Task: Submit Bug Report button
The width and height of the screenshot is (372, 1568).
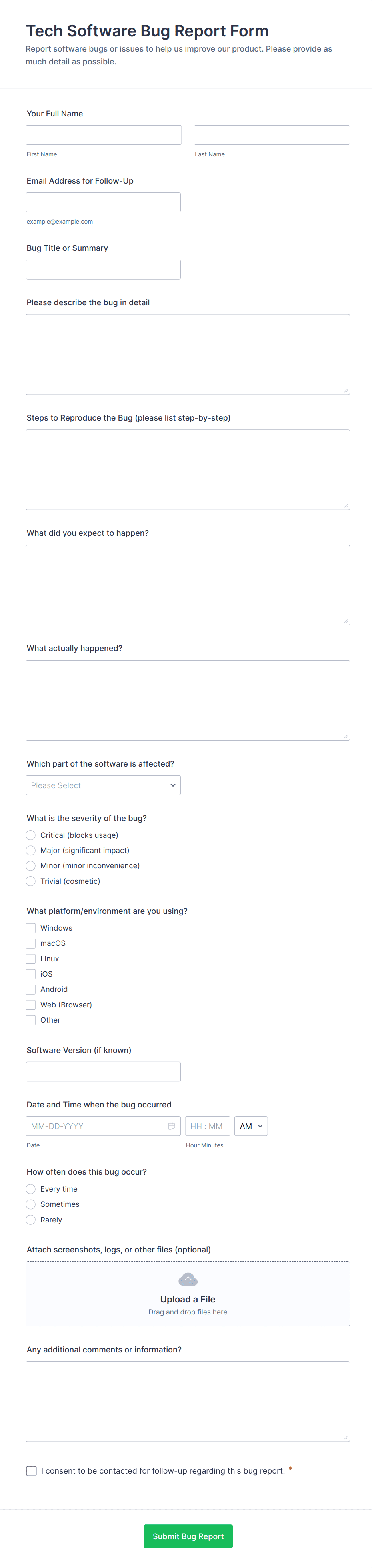Action: click(188, 1536)
